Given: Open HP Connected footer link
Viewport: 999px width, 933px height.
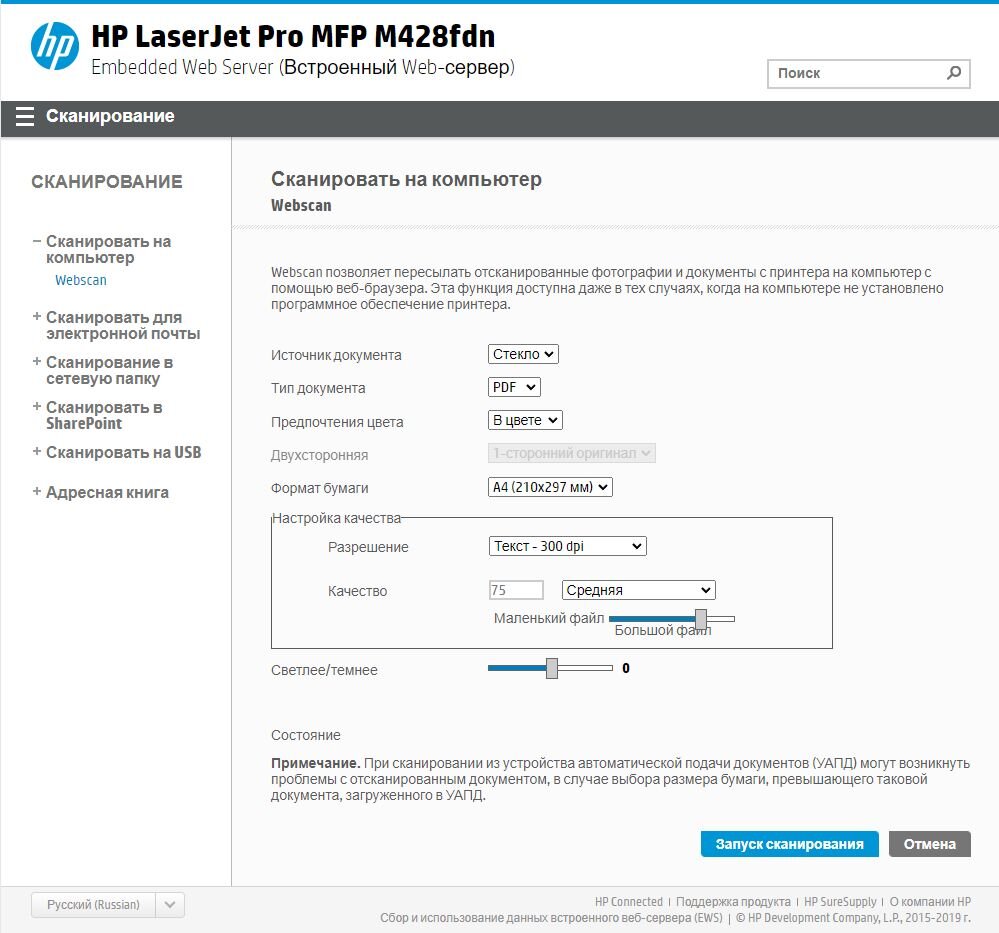Looking at the screenshot, I should click(629, 902).
